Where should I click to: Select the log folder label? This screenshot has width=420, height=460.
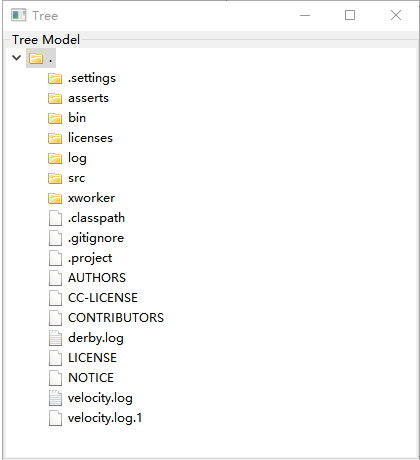[x=77, y=158]
